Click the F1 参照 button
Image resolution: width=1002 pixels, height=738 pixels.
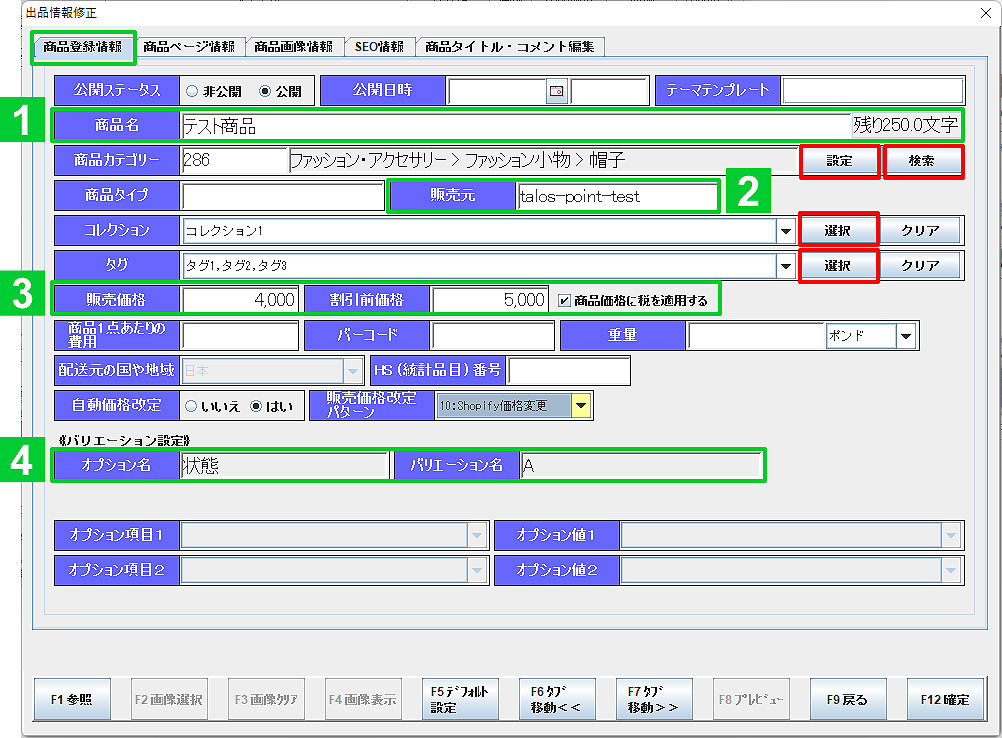click(70, 700)
